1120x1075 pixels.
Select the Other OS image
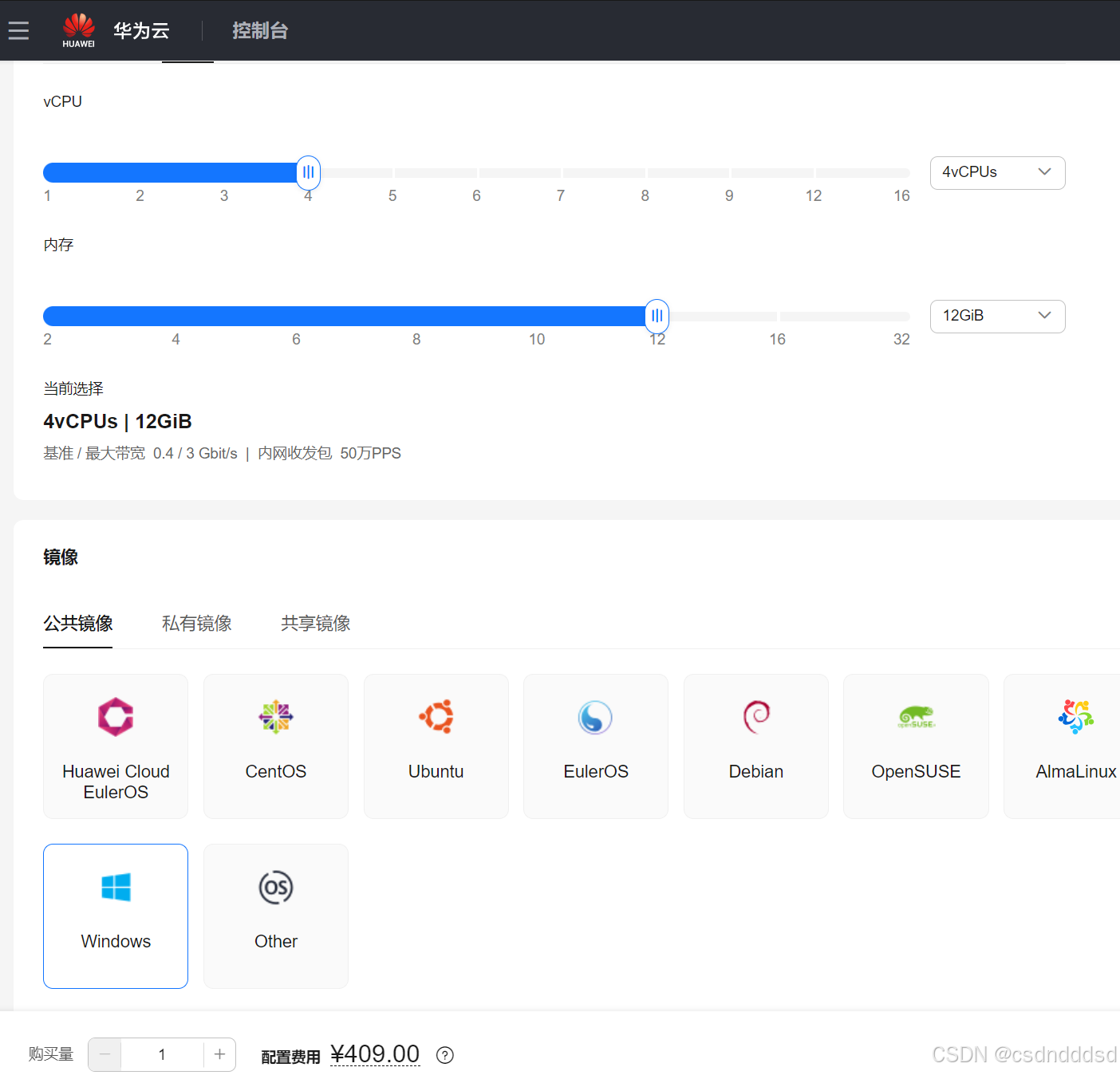pos(276,916)
